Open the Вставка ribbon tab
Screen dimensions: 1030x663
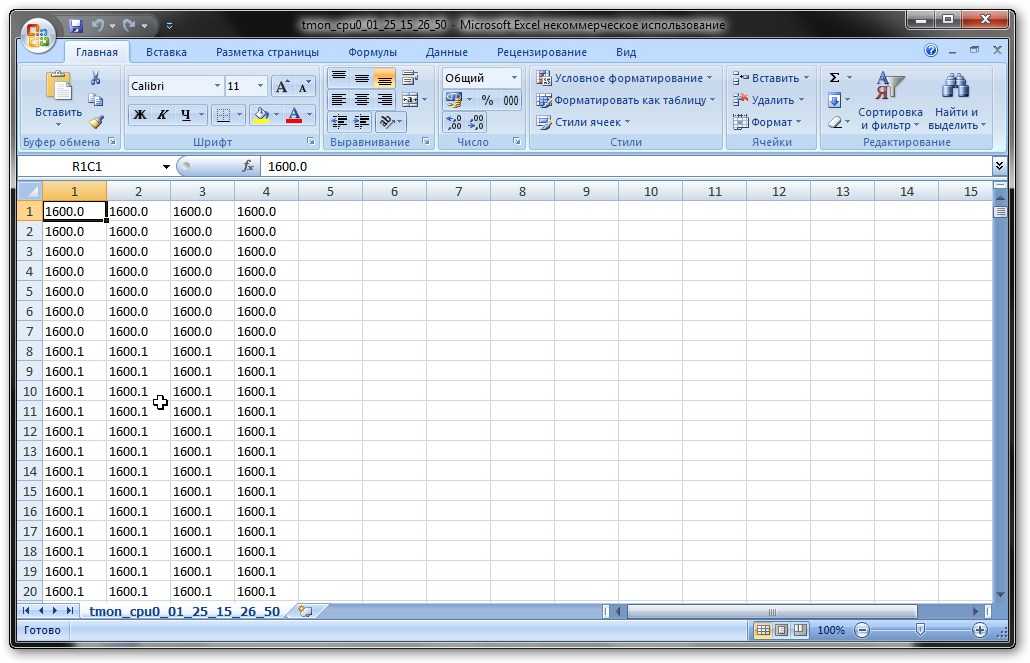pos(166,52)
